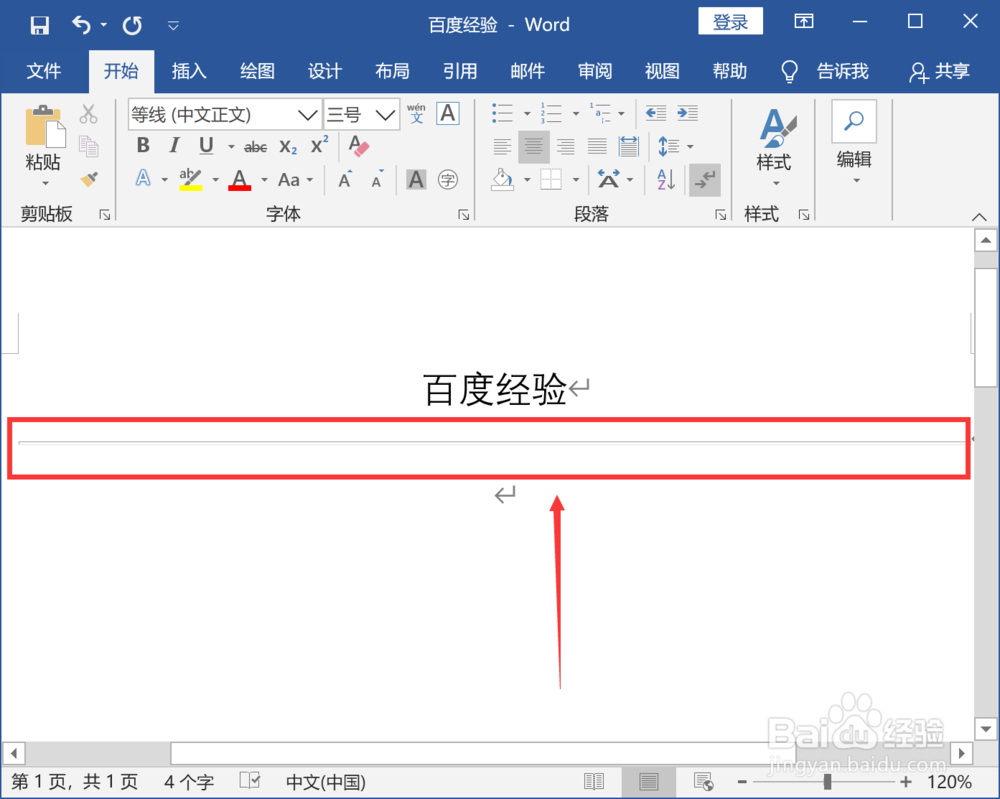Redo the last action
Viewport: 1000px width, 799px height.
coord(132,26)
